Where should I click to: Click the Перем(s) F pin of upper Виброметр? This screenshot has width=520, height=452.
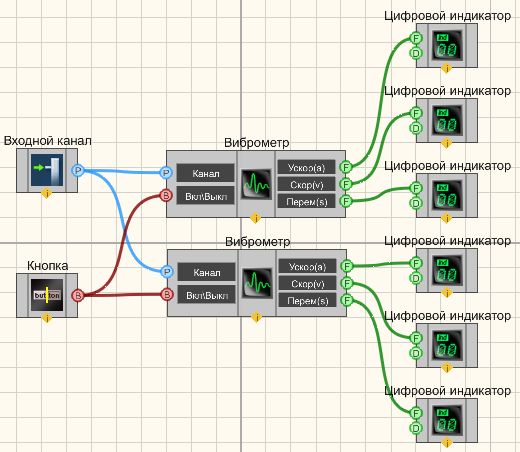[x=346, y=201]
